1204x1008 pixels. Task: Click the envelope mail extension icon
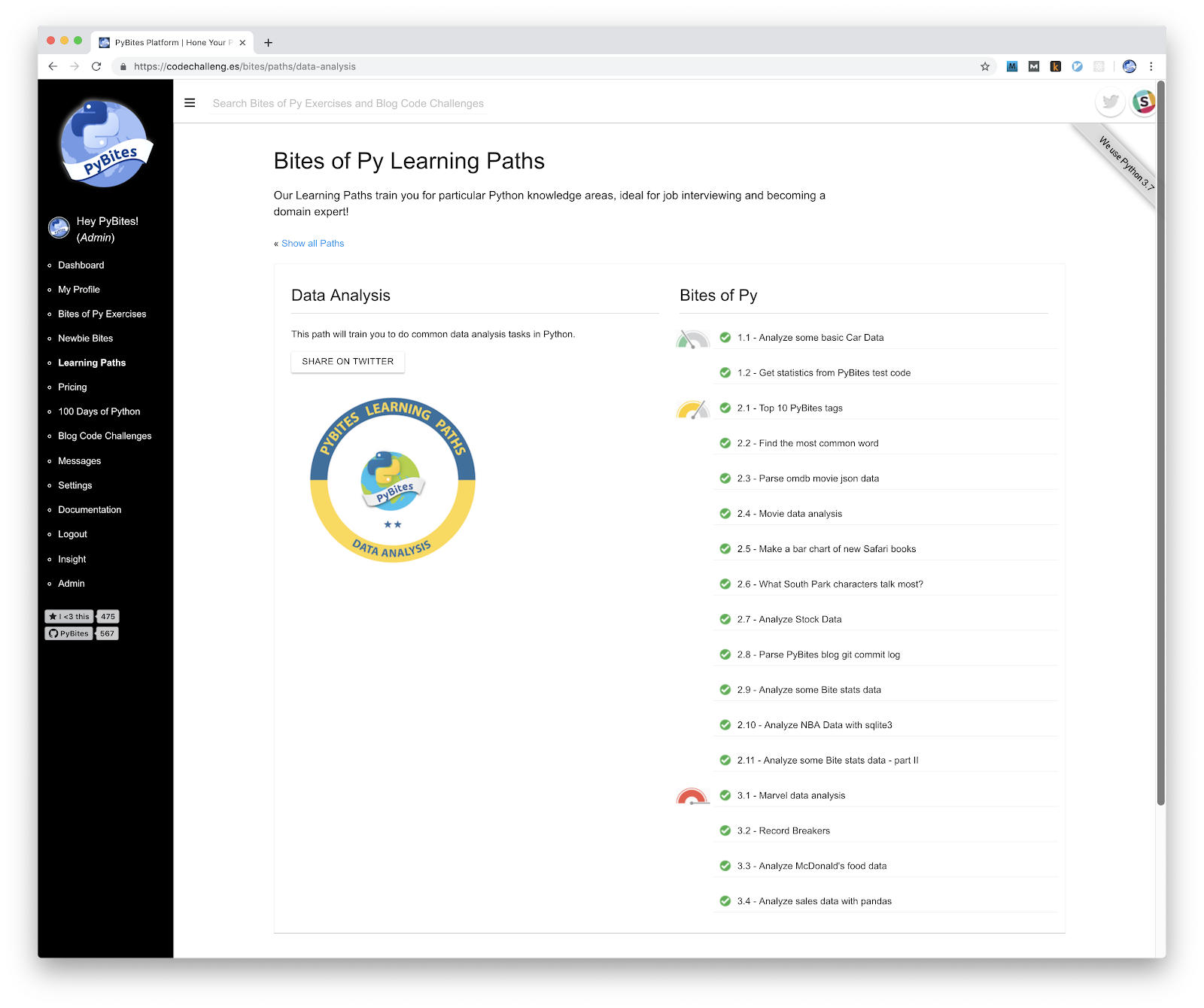point(1034,66)
